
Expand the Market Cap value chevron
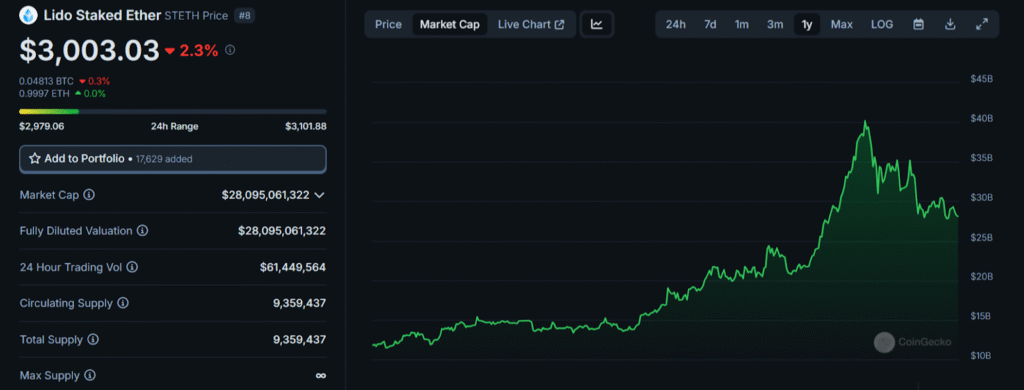319,195
